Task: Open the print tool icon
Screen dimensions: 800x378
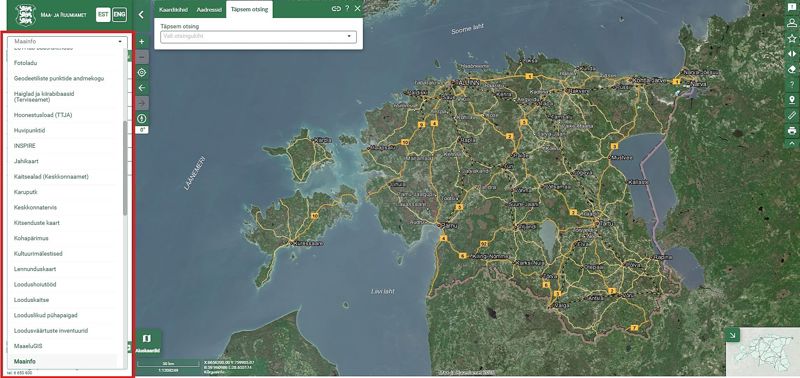Action: (792, 131)
